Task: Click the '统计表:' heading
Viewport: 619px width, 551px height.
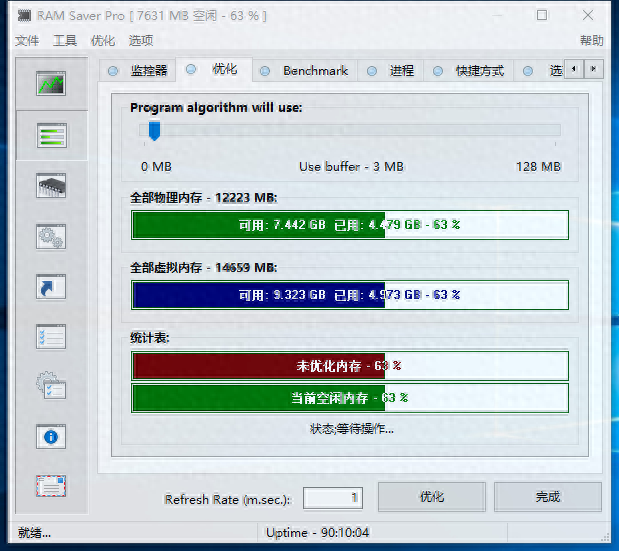Action: click(150, 338)
